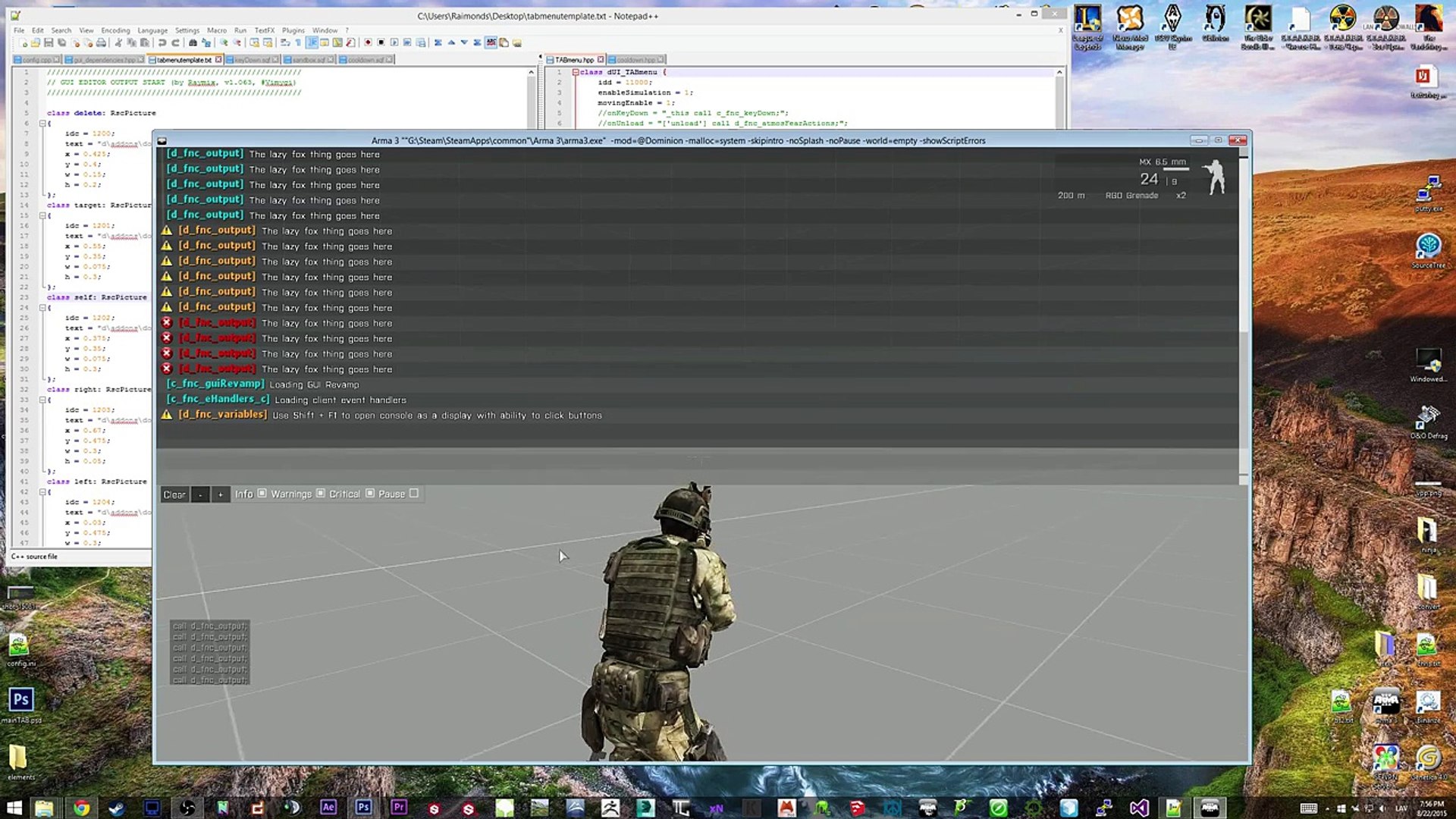Collapse dUI_TABmenu class fold marker
1456x819 pixels.
coord(575,72)
